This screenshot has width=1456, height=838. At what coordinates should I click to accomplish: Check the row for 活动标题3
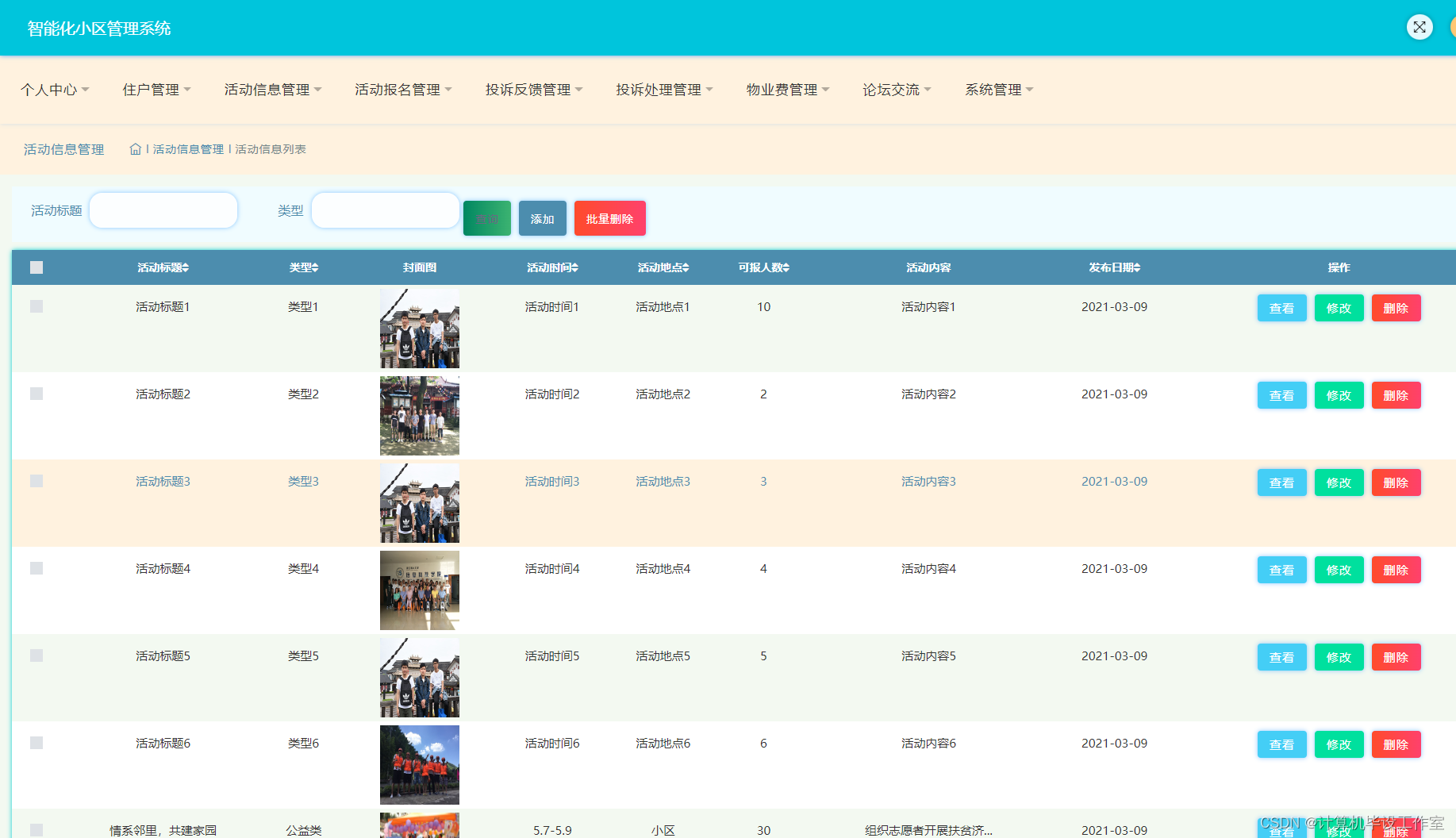click(x=36, y=481)
